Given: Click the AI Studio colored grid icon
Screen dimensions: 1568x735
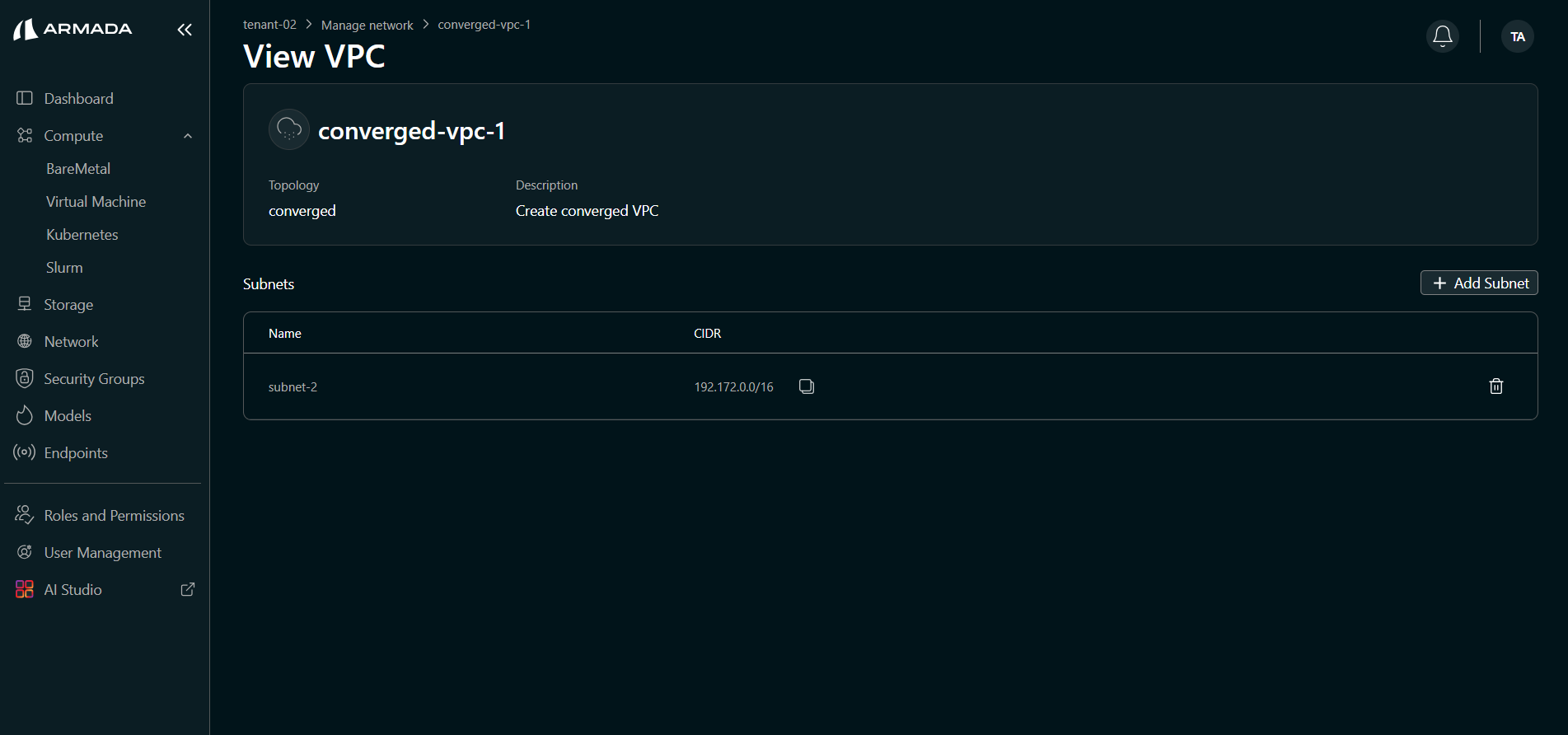Looking at the screenshot, I should [x=25, y=589].
